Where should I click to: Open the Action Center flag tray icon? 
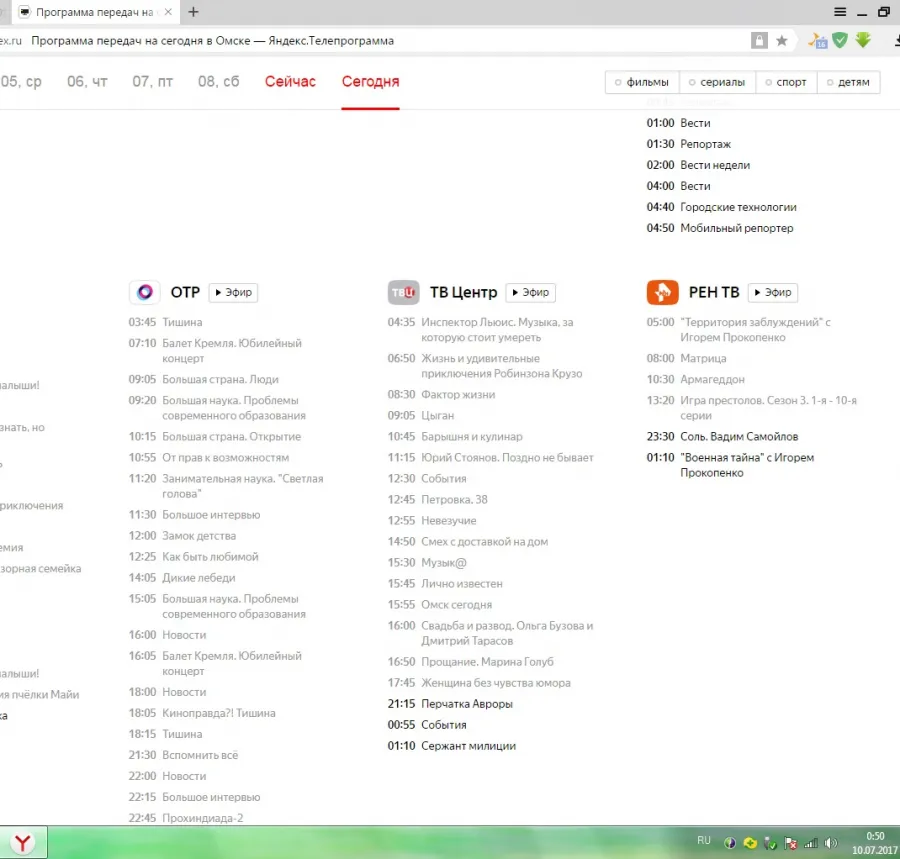click(791, 843)
